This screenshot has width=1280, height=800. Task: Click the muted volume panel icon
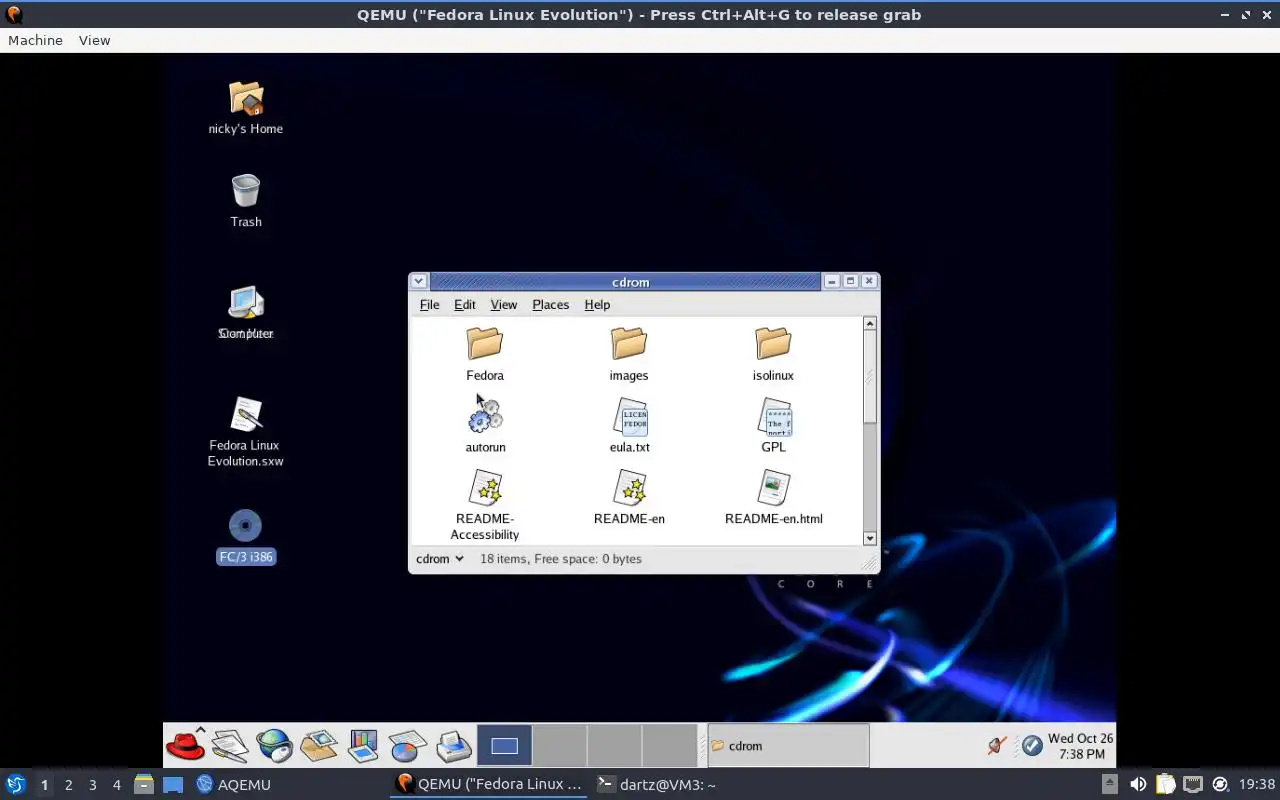996,745
